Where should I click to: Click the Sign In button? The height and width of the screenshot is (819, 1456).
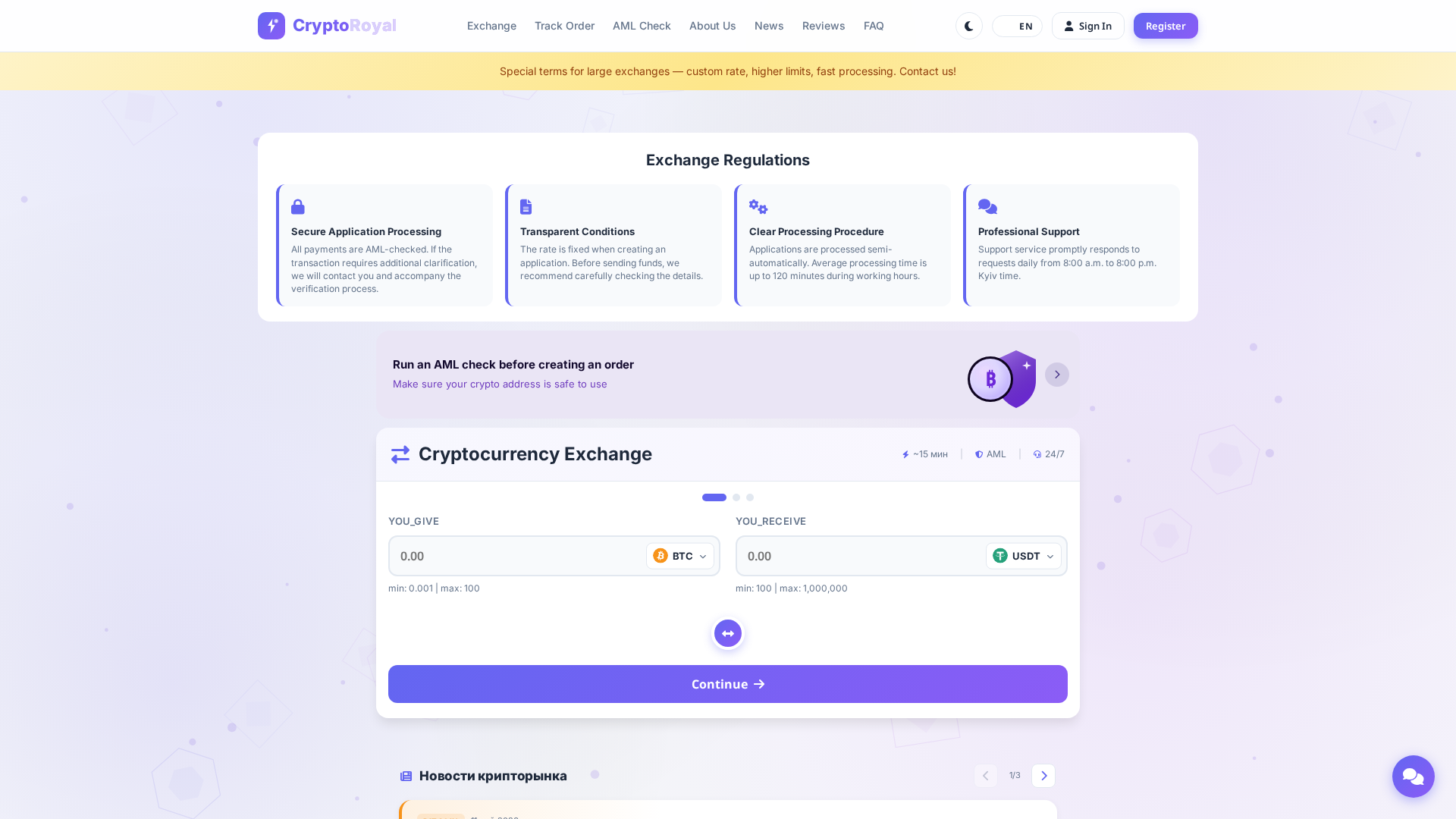pos(1087,26)
